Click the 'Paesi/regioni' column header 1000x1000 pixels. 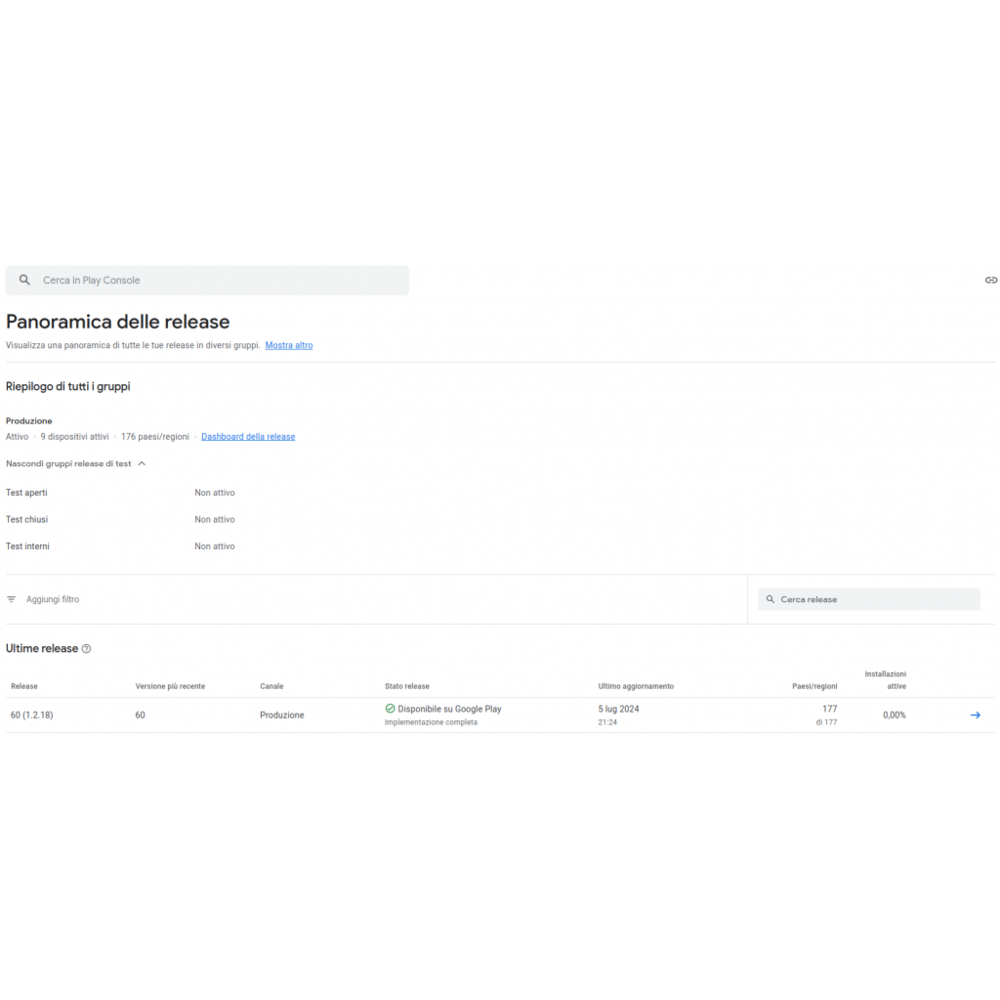(x=814, y=687)
